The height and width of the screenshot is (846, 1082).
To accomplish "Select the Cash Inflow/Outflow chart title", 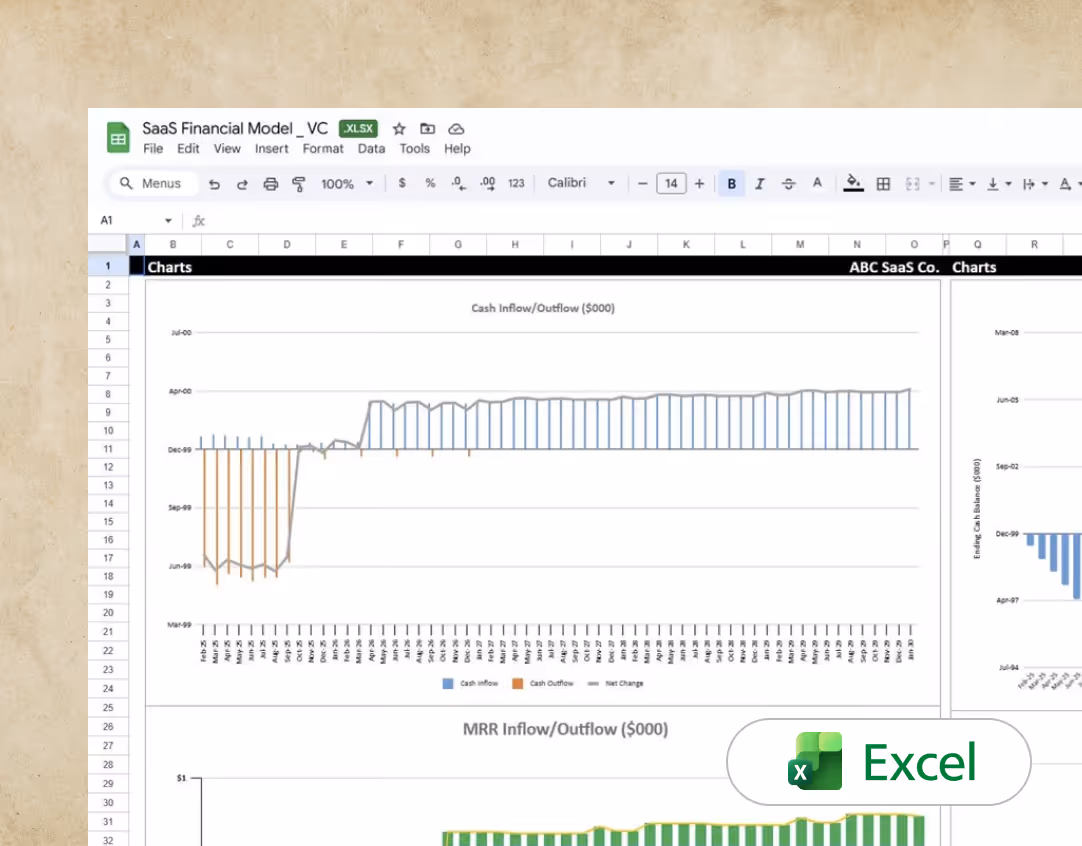I will point(543,308).
